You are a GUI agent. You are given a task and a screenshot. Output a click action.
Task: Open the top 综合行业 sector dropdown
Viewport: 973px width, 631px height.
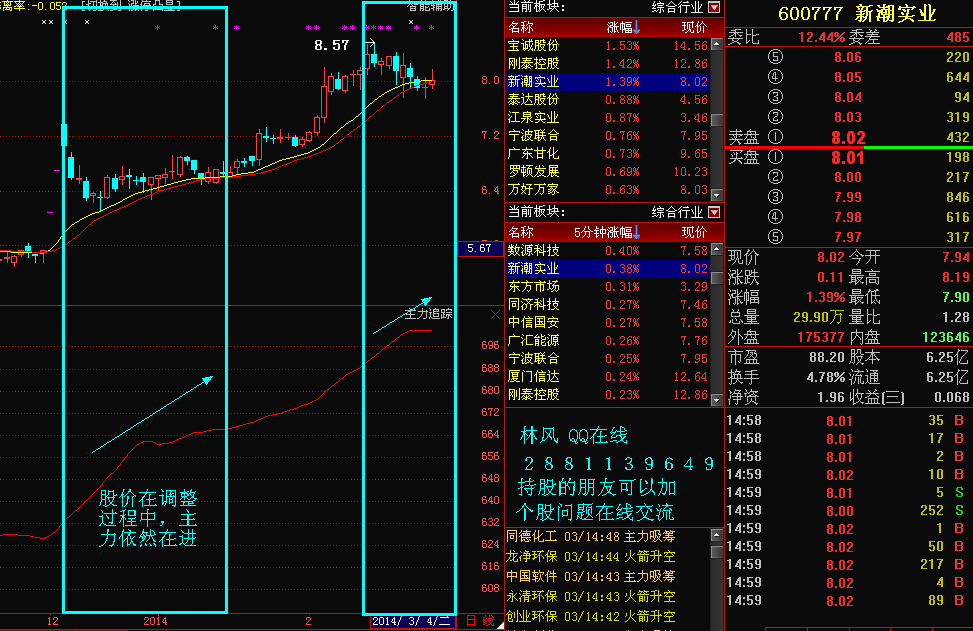point(713,8)
